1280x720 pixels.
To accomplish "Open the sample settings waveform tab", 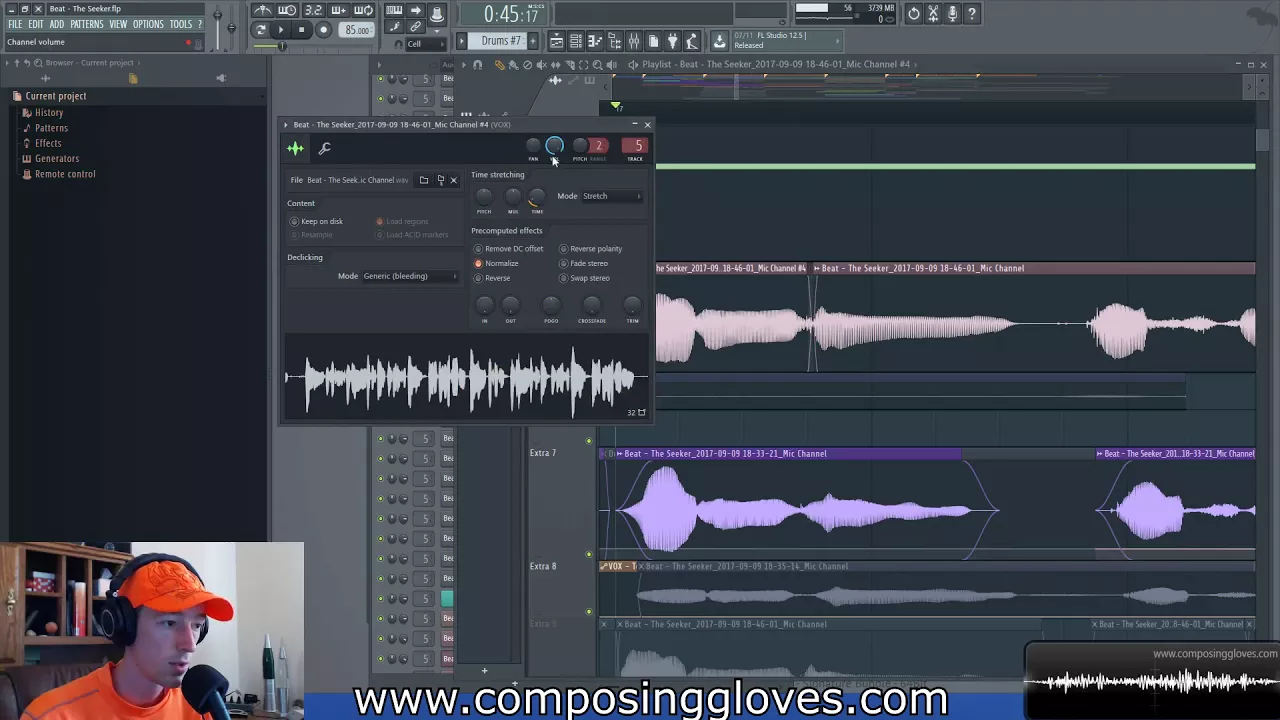I will point(295,148).
